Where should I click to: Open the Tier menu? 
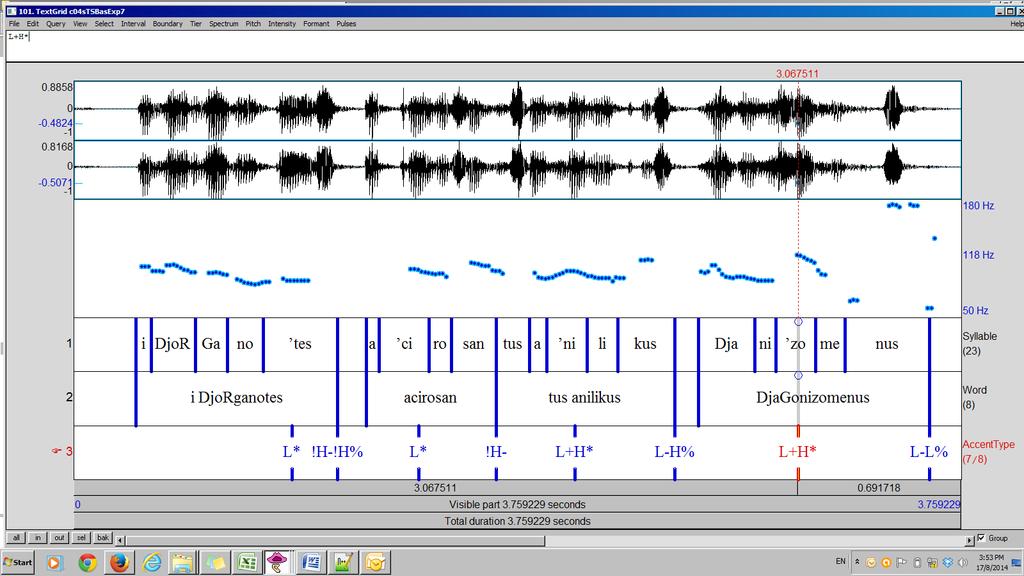tap(195, 24)
